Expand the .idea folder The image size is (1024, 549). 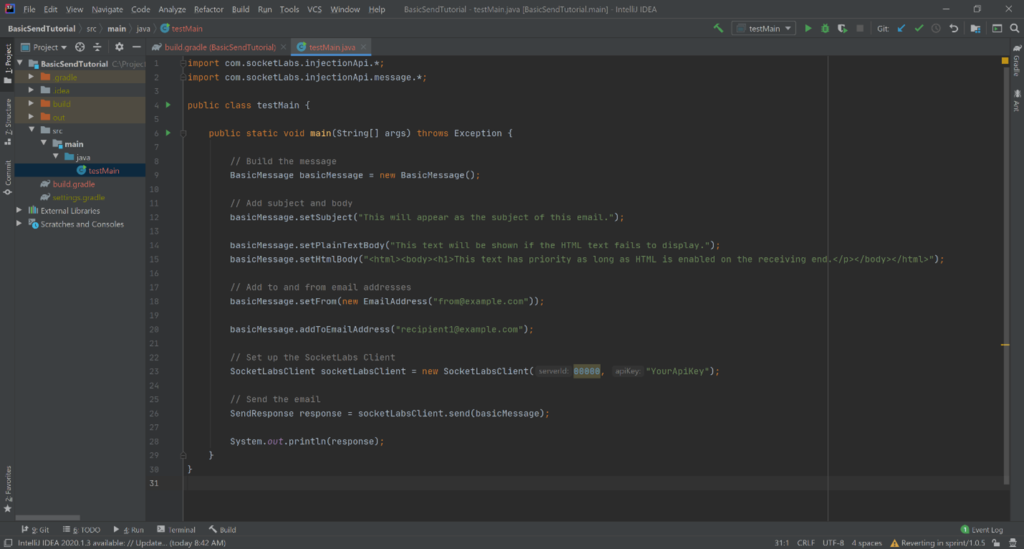point(31,90)
